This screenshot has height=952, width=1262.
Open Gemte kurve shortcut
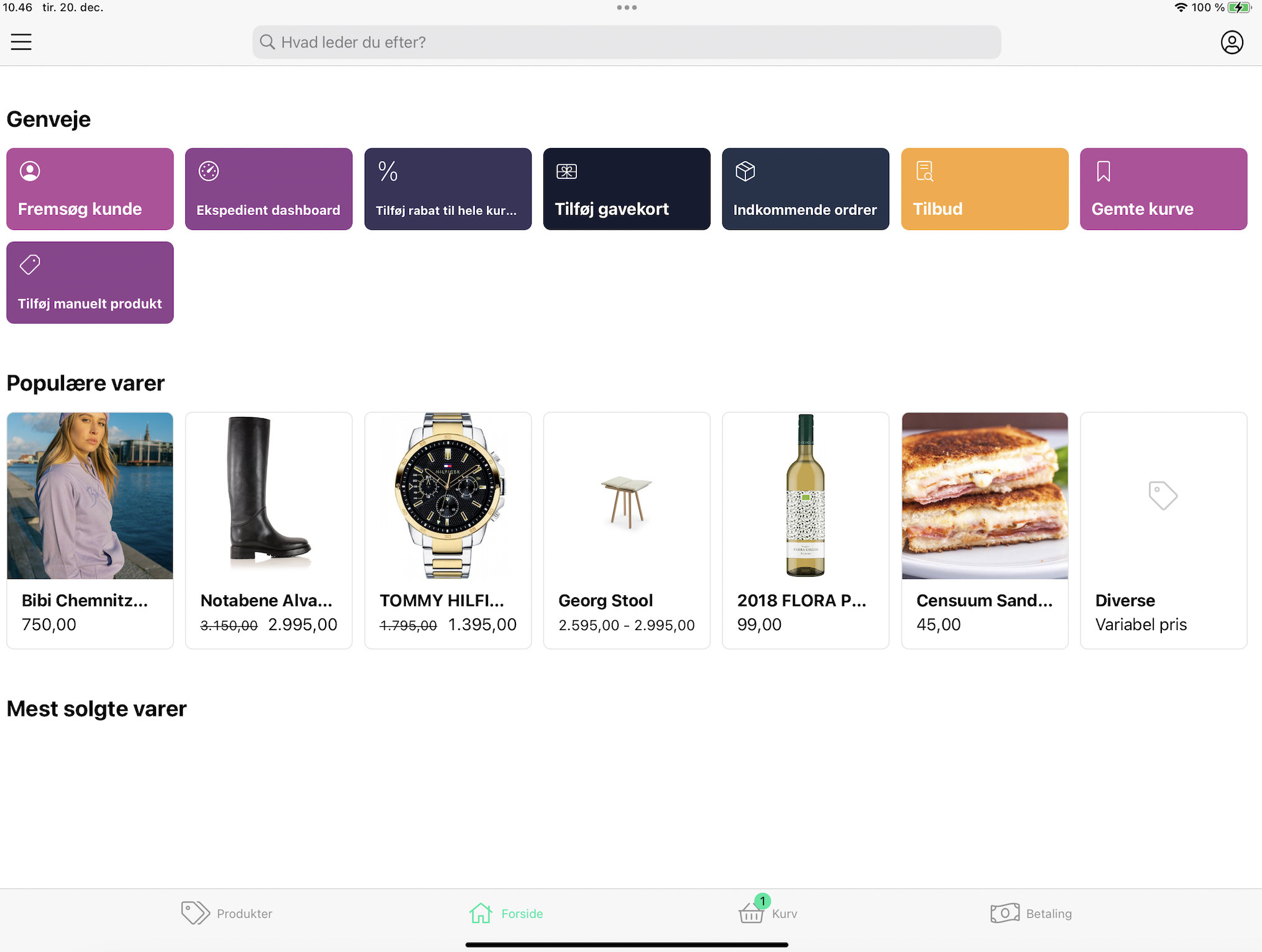1163,189
